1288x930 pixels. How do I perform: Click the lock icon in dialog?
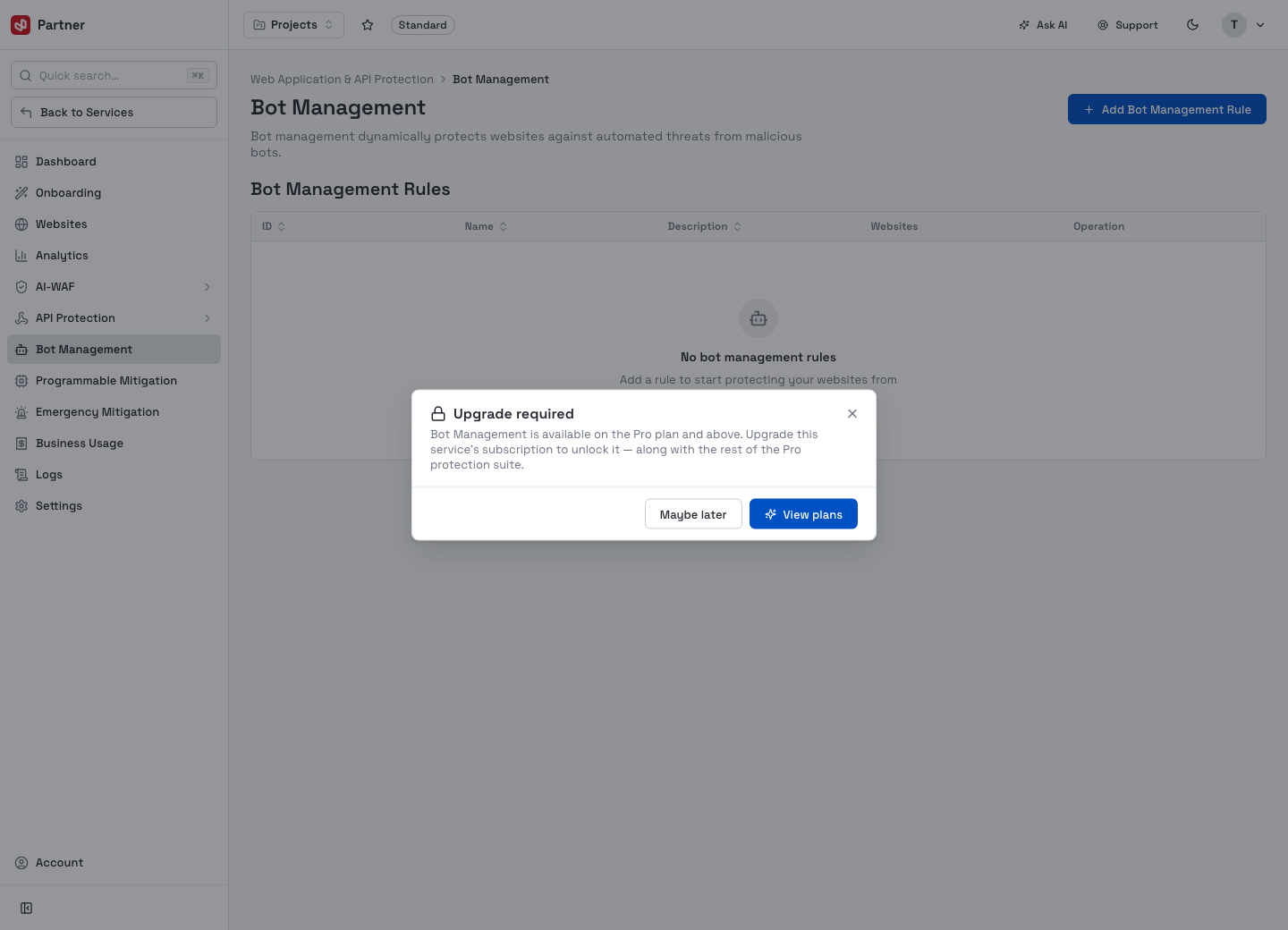click(438, 413)
